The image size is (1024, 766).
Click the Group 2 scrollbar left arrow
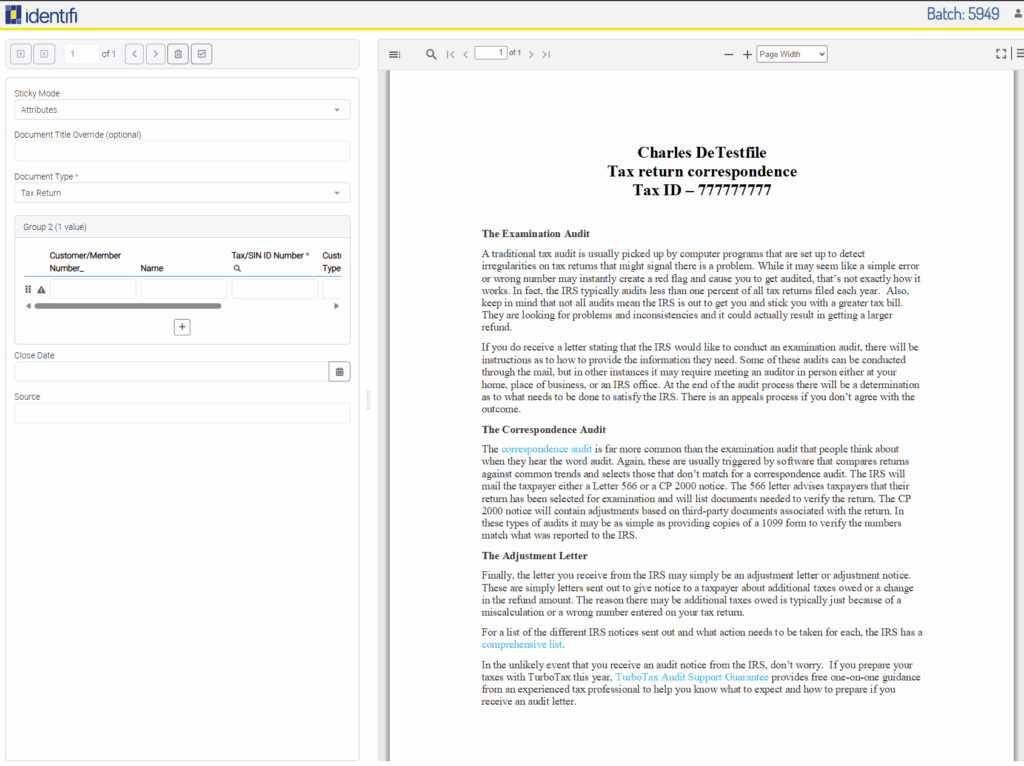point(28,306)
